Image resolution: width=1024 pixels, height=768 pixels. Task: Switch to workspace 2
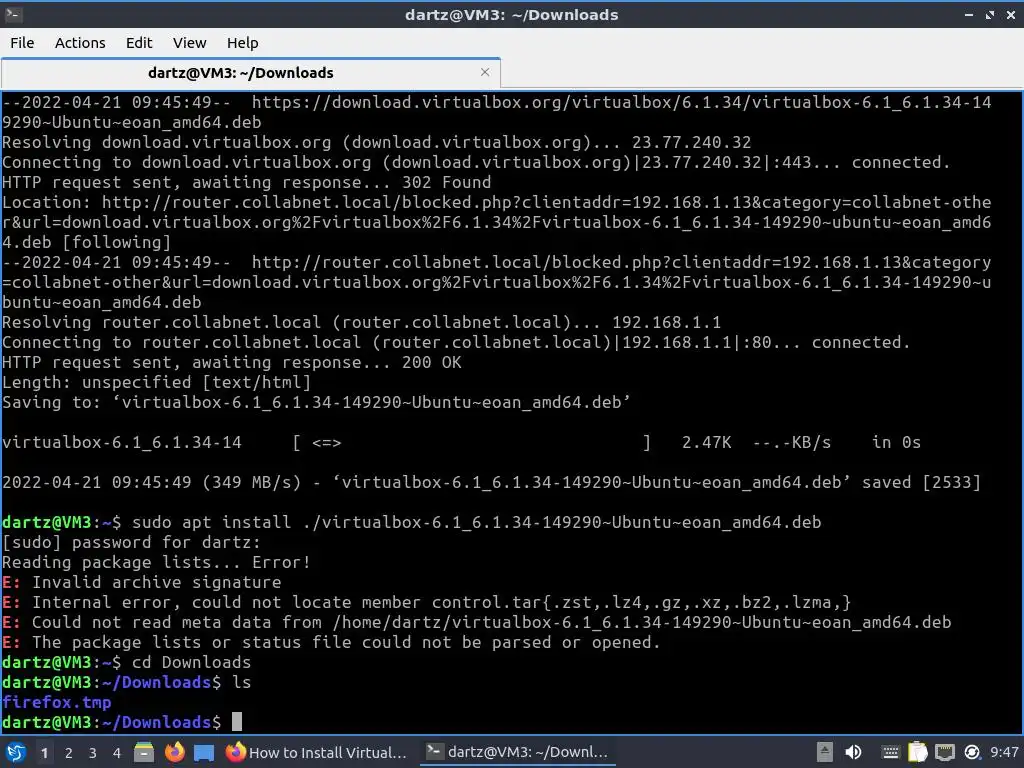pyautogui.click(x=69, y=753)
